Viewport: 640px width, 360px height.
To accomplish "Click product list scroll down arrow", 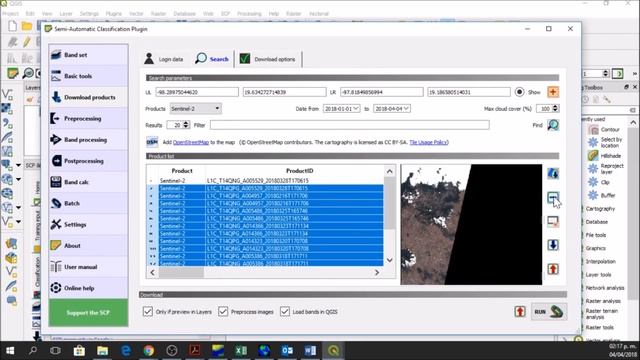I will [390, 260].
